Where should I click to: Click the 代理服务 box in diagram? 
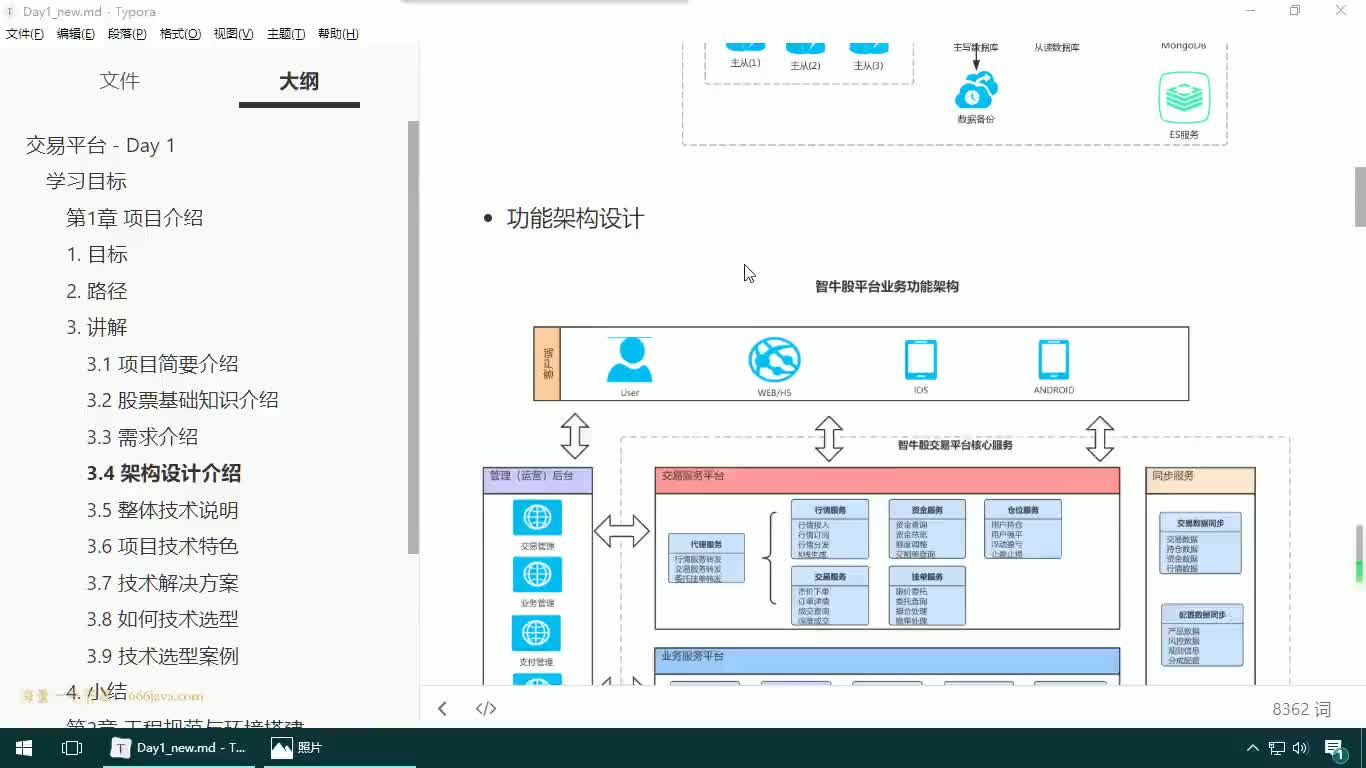[x=706, y=558]
